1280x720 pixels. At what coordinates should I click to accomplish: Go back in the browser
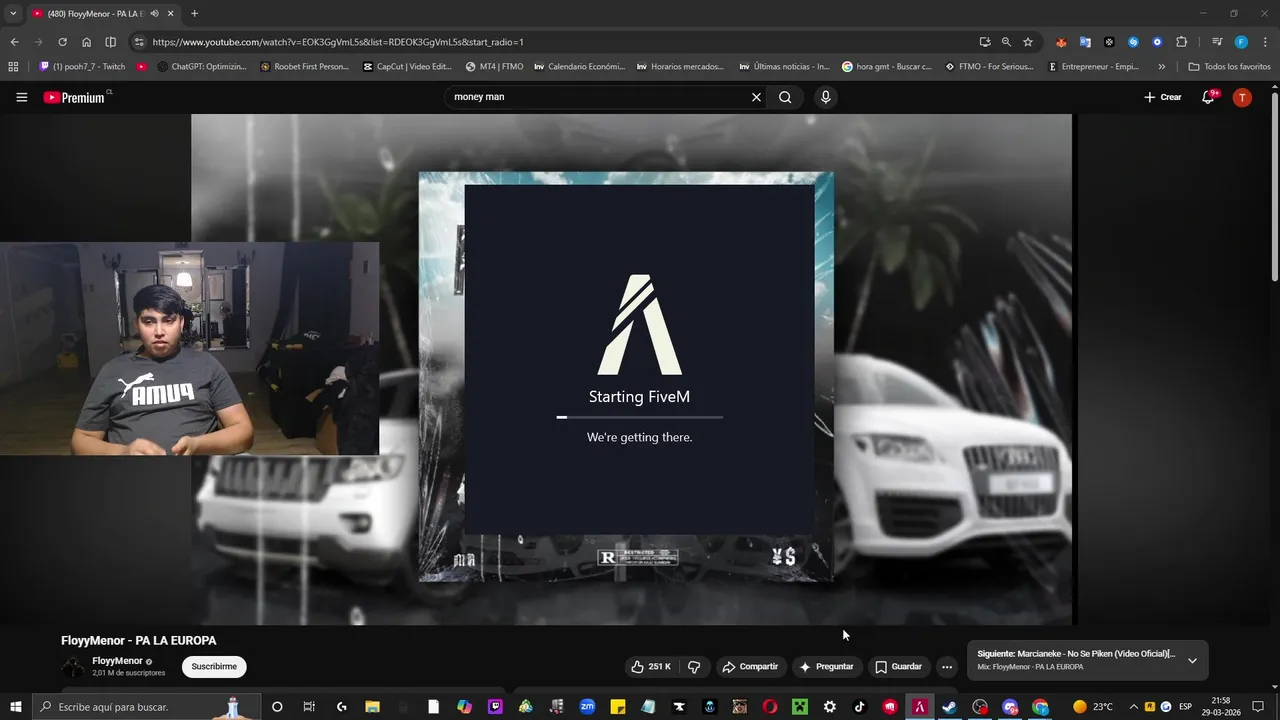14,42
